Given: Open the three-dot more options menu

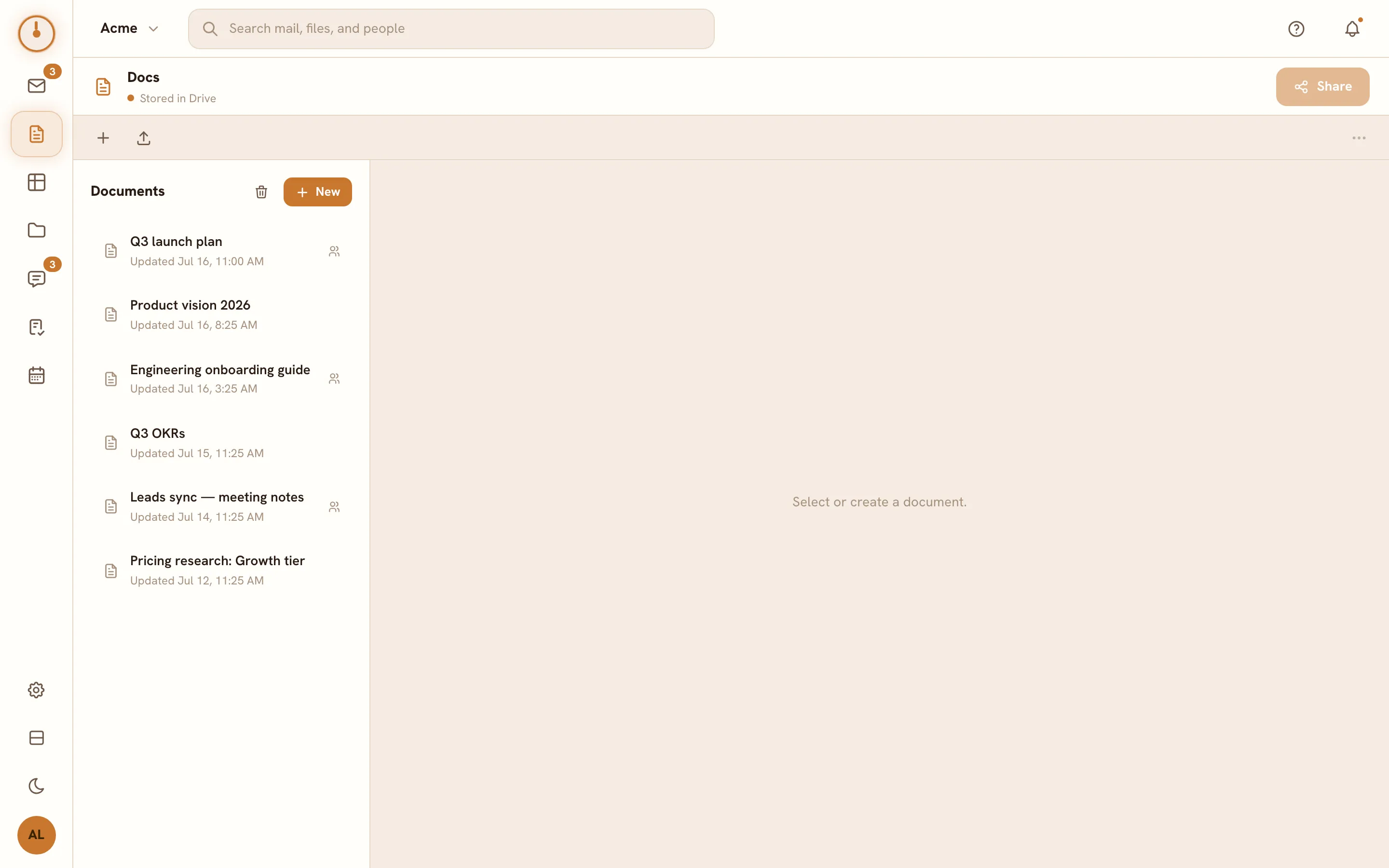Looking at the screenshot, I should coord(1359,138).
